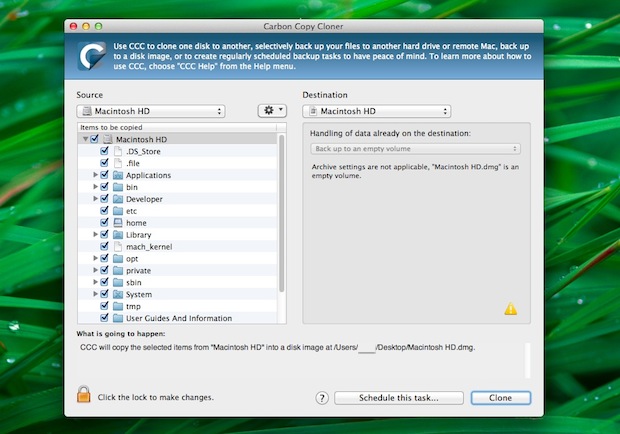Click the file list vertical scrollbar

[x=282, y=213]
